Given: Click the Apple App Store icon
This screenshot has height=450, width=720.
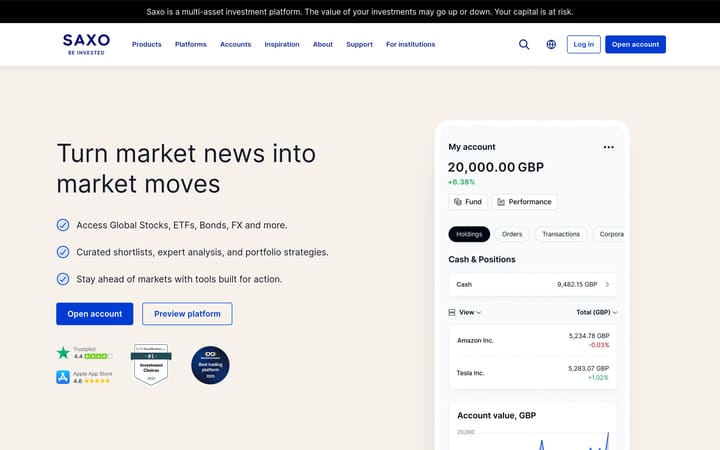Looking at the screenshot, I should (x=63, y=377).
